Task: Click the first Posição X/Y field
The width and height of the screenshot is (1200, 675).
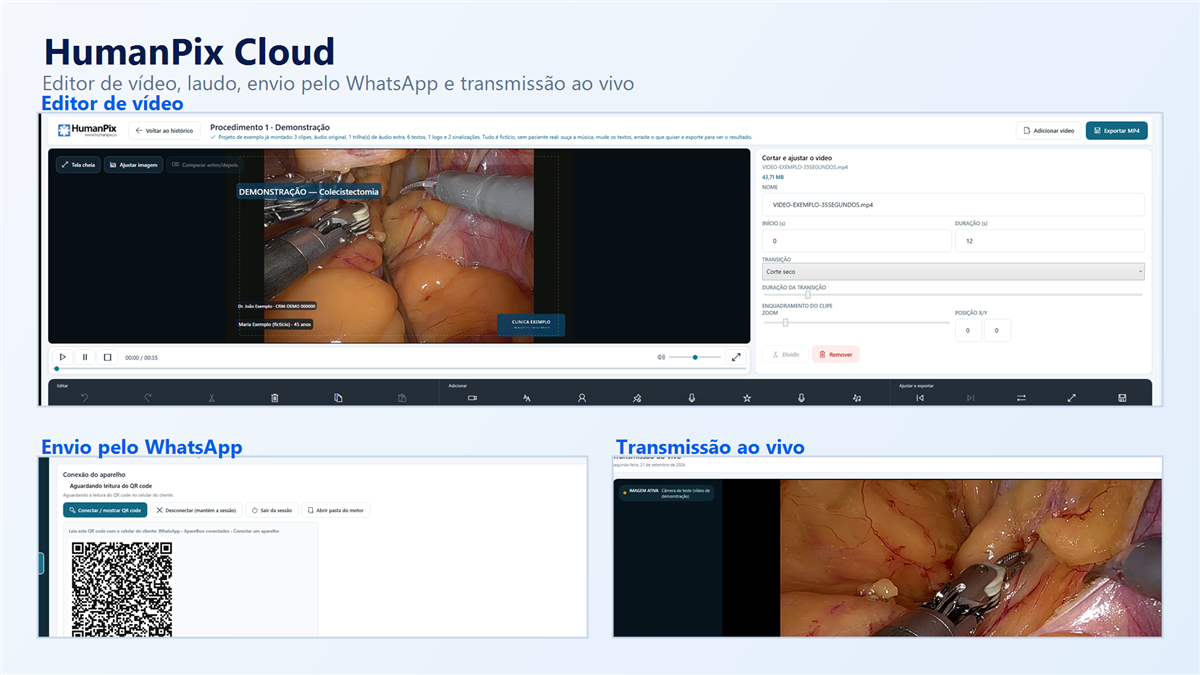Action: (x=968, y=331)
